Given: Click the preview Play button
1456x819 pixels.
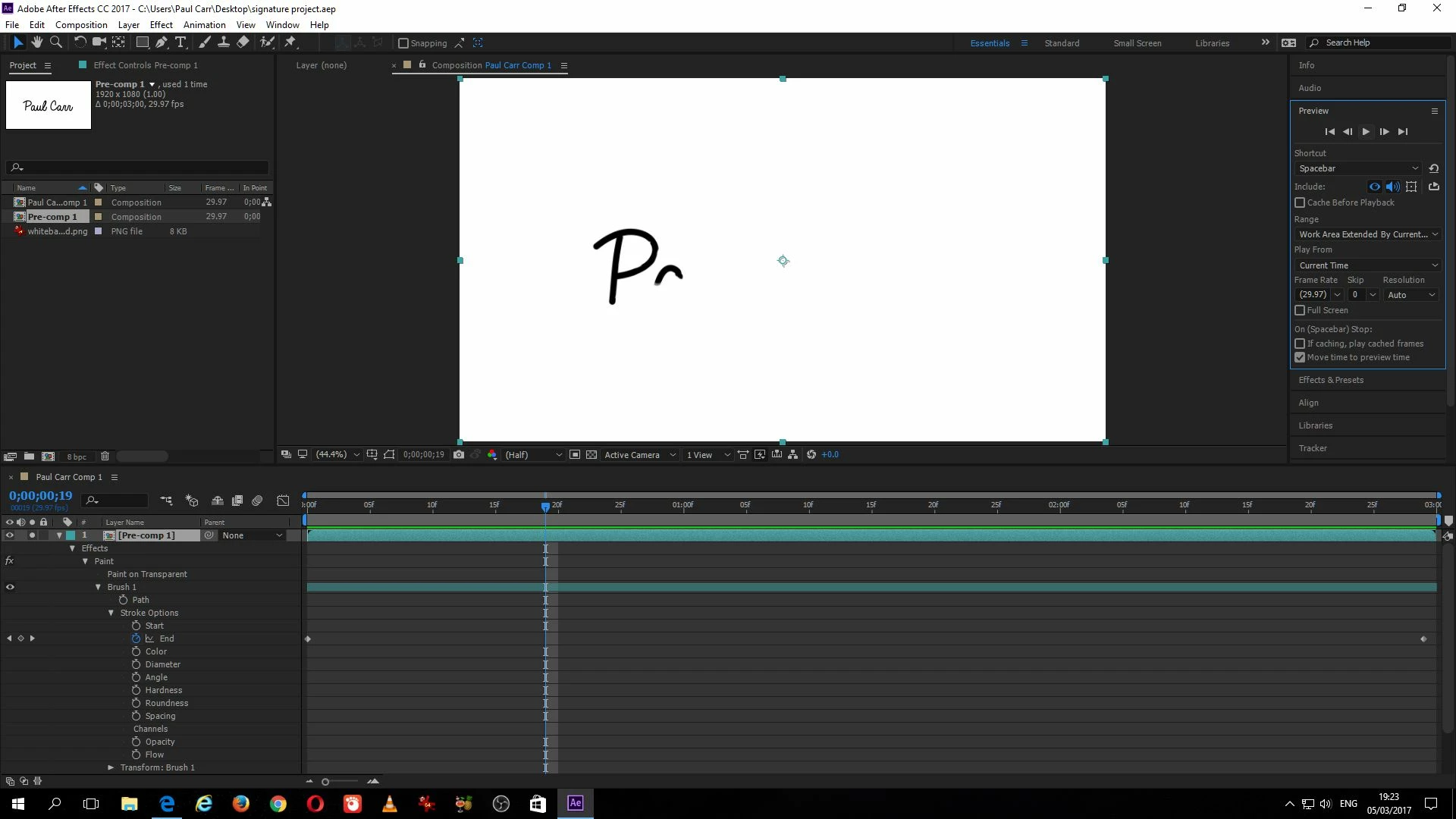Looking at the screenshot, I should [1366, 131].
